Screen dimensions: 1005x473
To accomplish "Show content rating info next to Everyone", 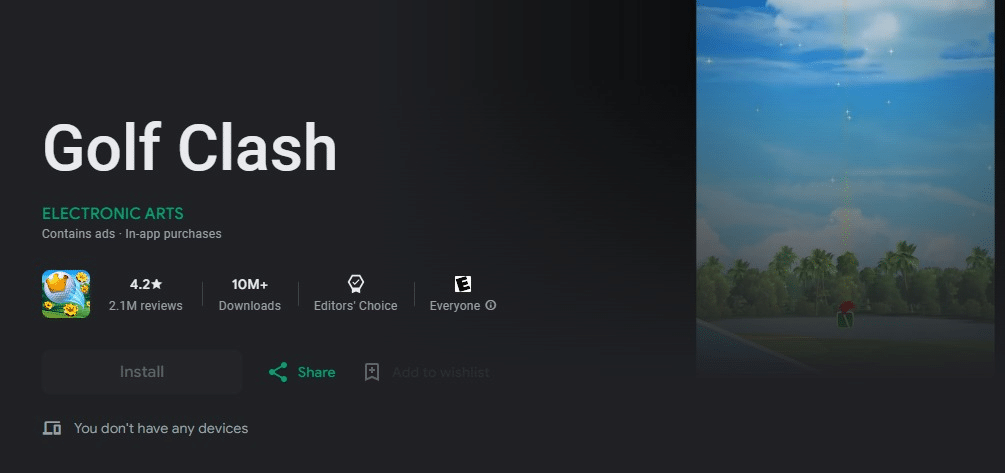I will click(491, 305).
